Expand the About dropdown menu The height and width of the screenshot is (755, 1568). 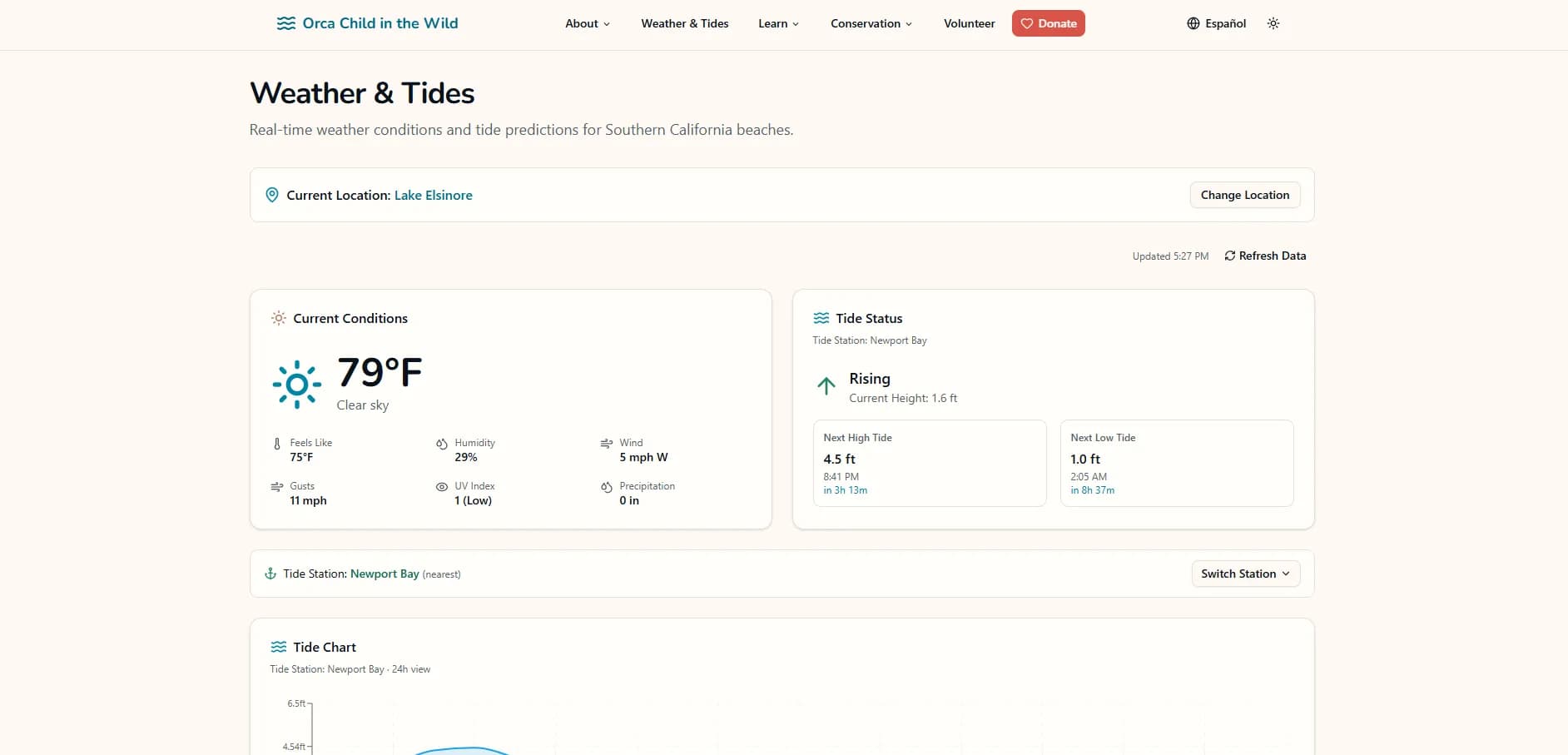587,23
